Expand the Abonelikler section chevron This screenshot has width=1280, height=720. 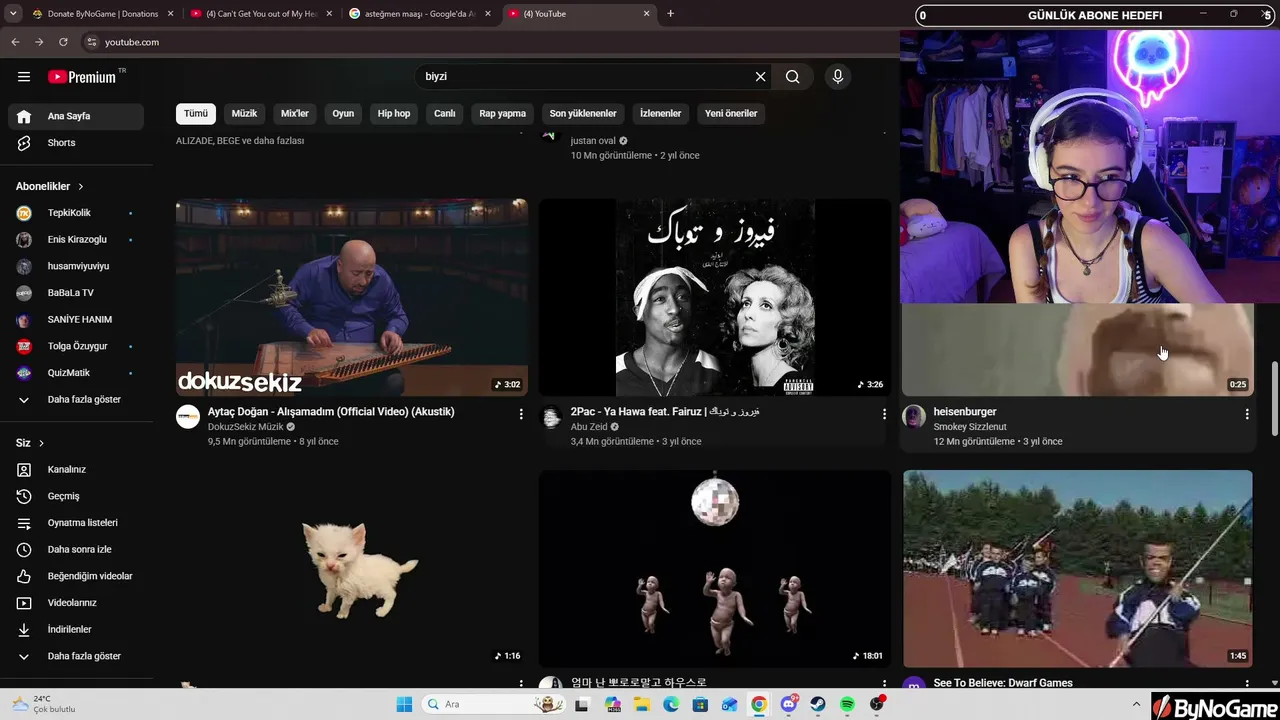point(81,187)
